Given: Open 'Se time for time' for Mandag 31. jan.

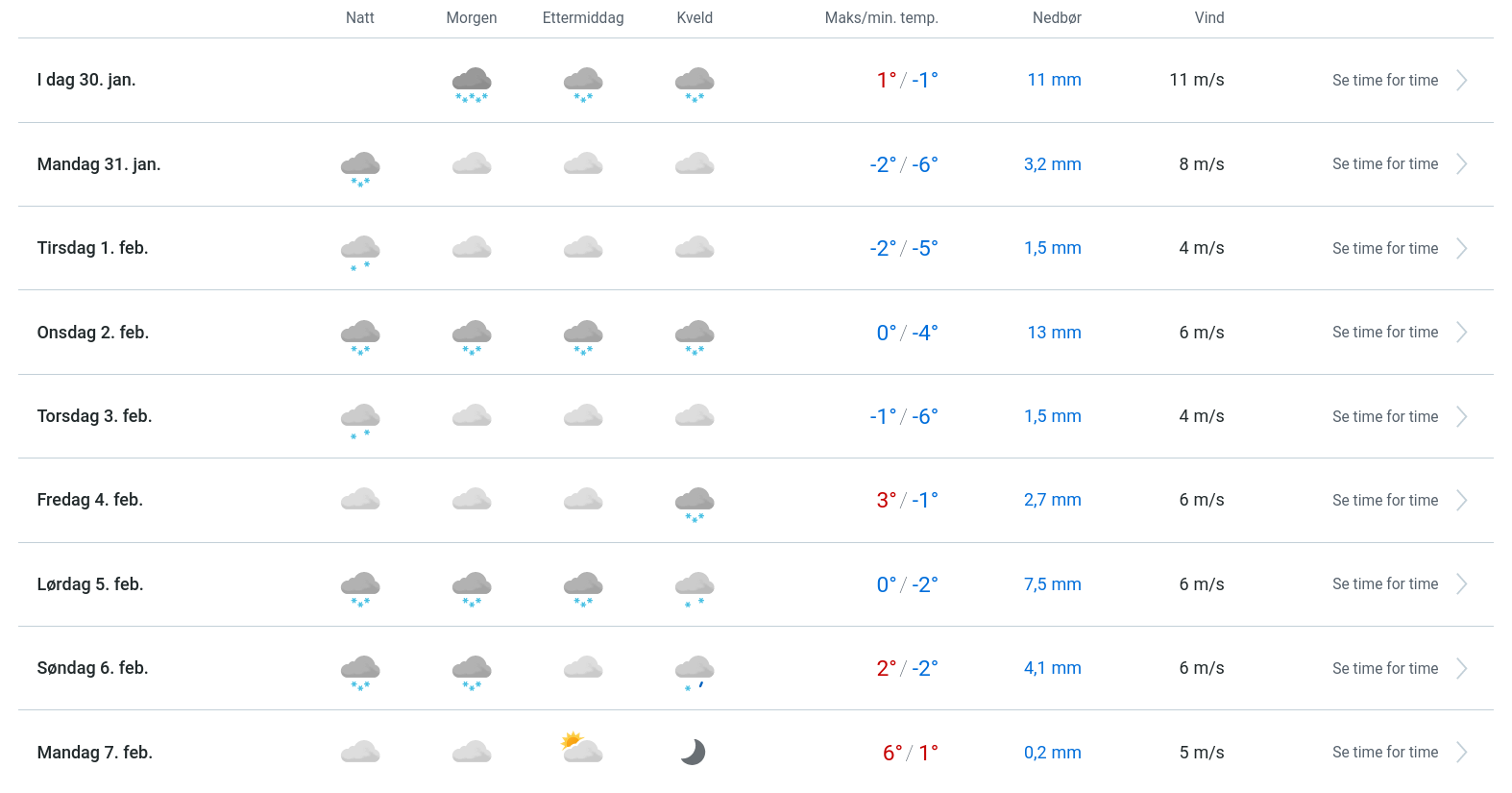Looking at the screenshot, I should pos(1384,164).
